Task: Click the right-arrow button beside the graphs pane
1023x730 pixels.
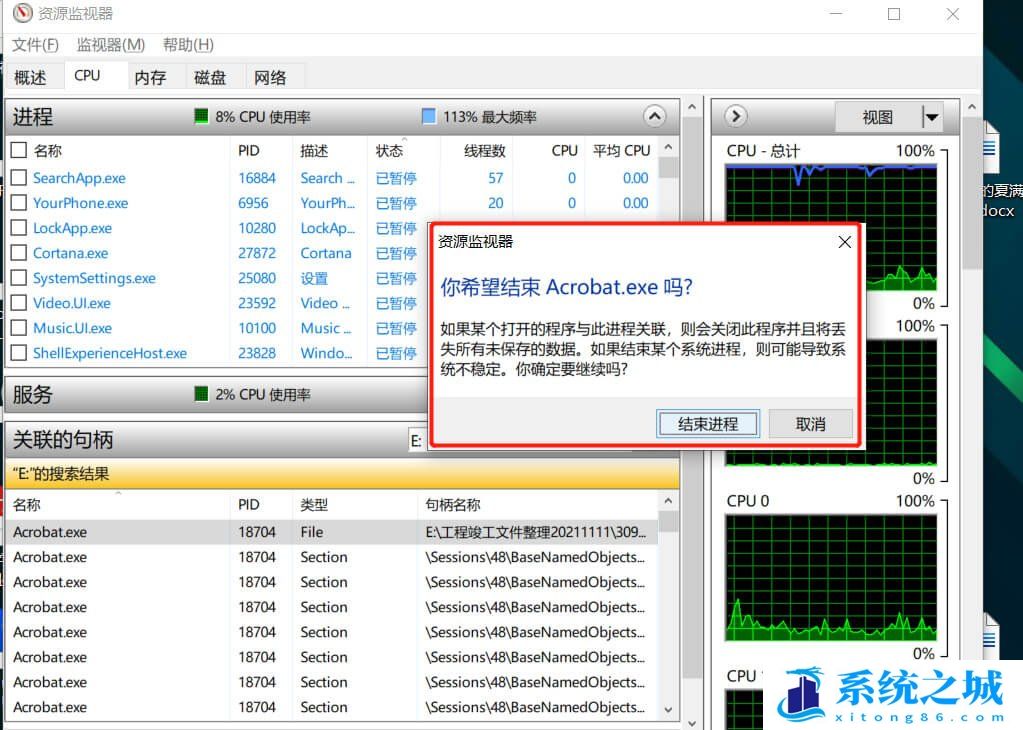Action: 736,116
